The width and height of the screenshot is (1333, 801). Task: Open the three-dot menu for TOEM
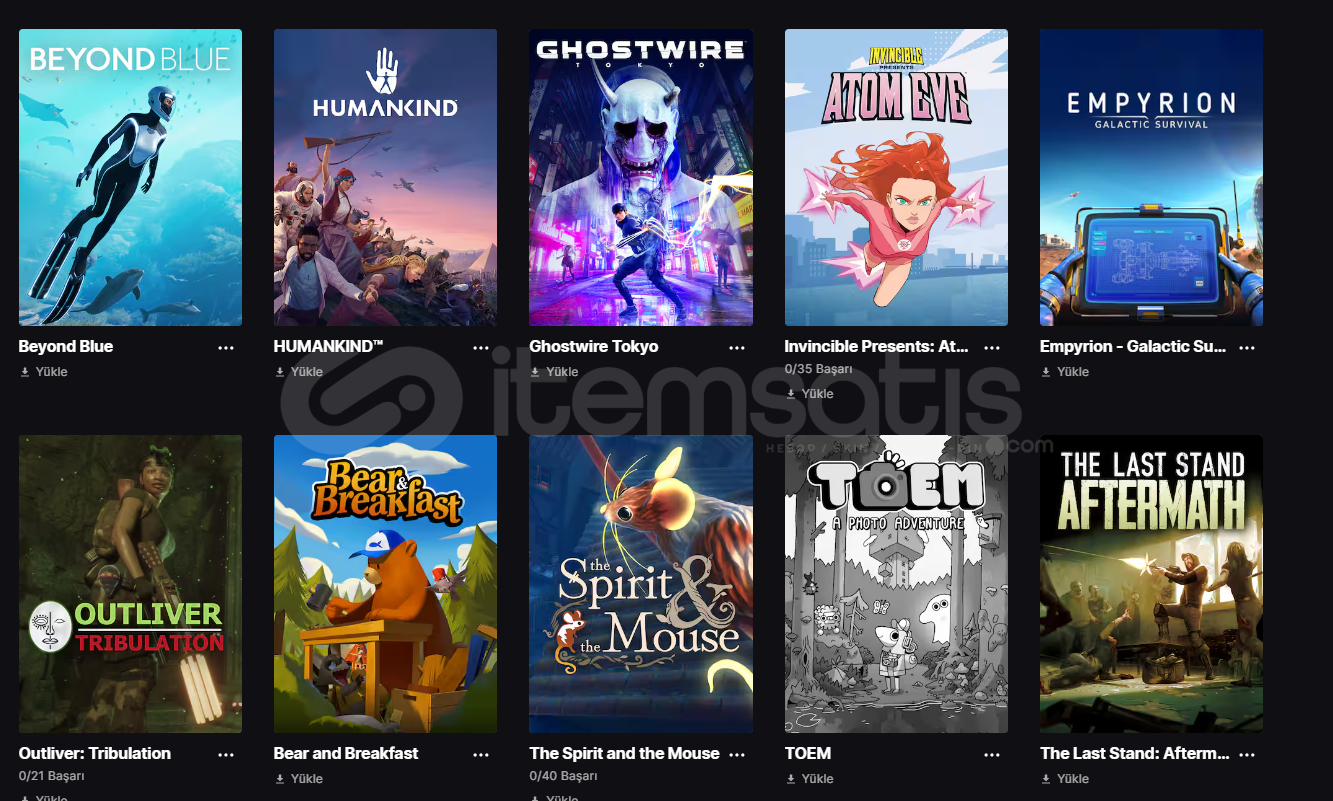(992, 755)
